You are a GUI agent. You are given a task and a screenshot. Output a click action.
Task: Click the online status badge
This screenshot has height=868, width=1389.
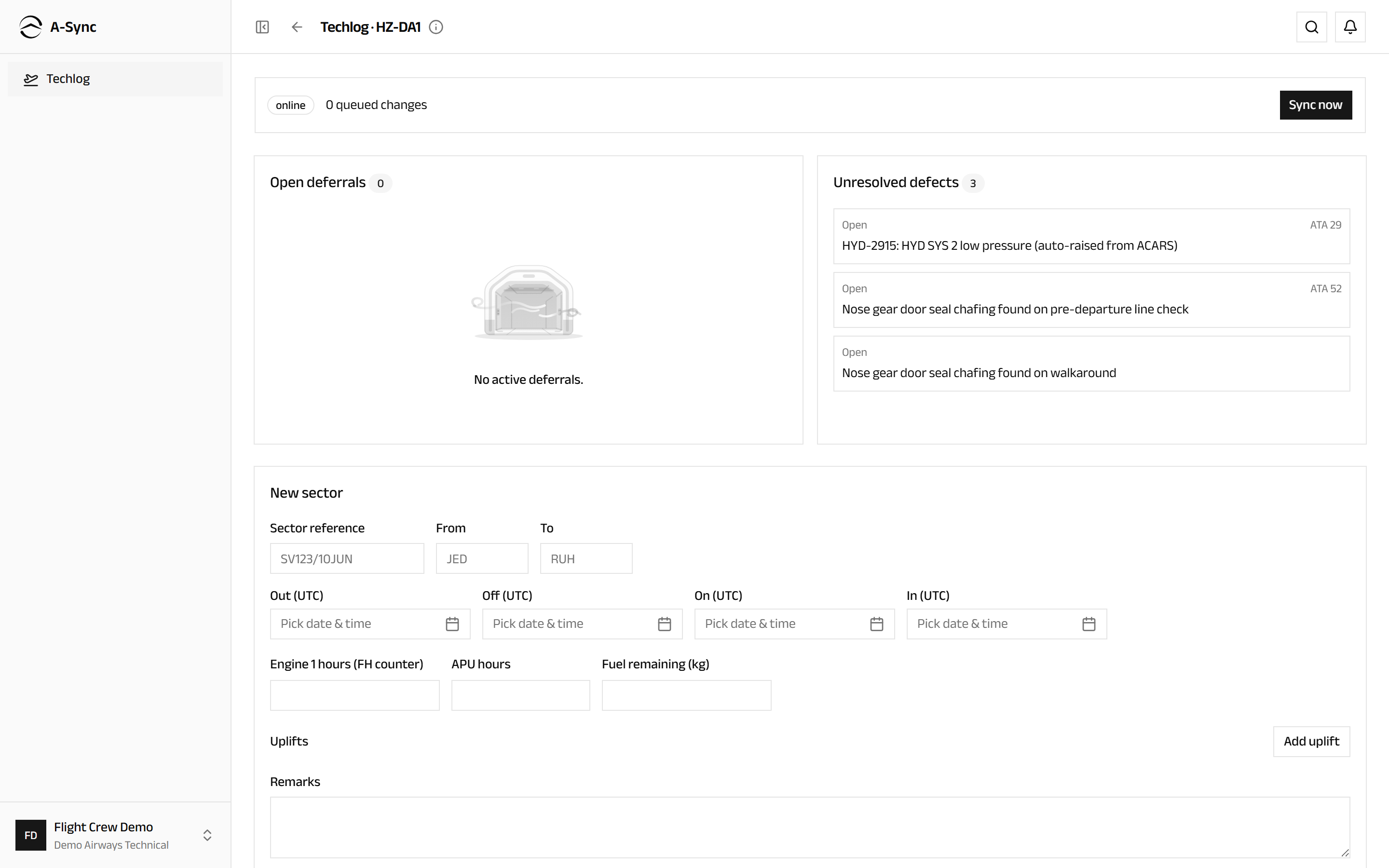click(x=290, y=105)
